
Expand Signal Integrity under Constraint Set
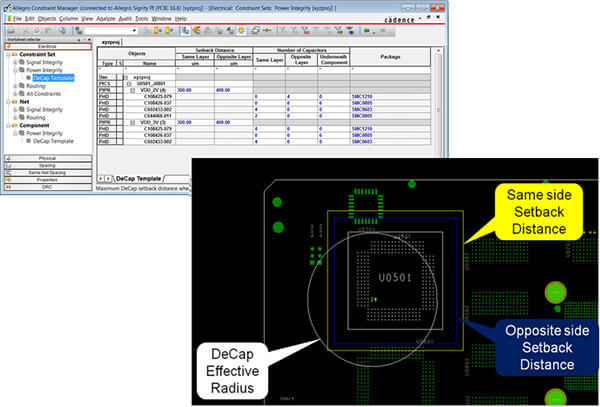[x=15, y=62]
